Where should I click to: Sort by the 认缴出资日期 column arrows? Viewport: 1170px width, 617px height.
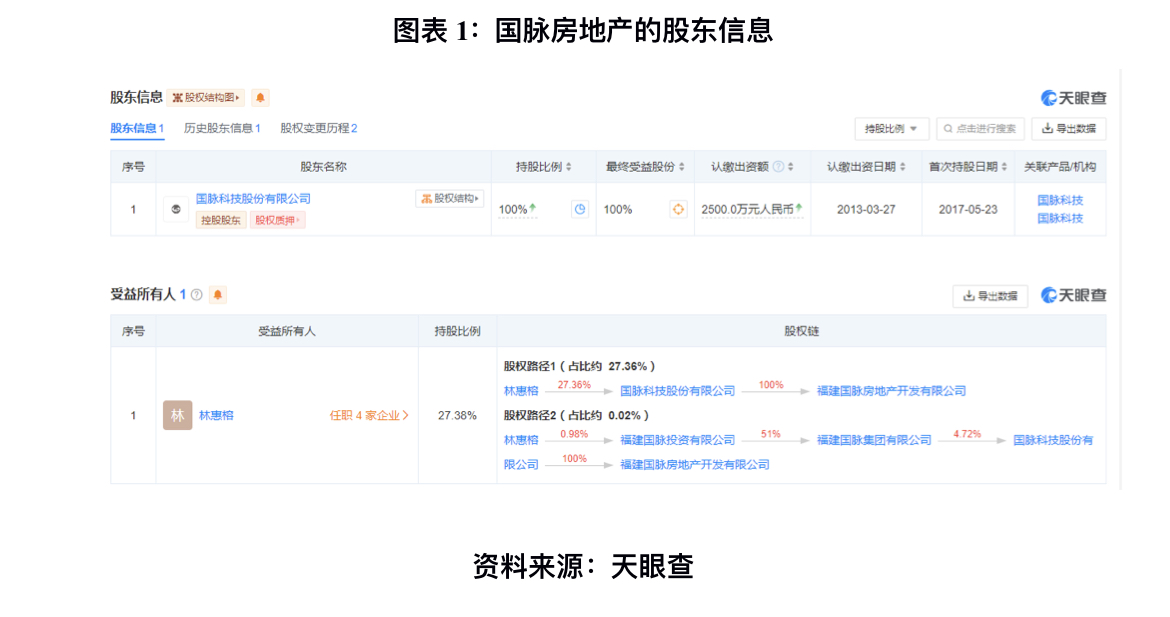pos(902,167)
